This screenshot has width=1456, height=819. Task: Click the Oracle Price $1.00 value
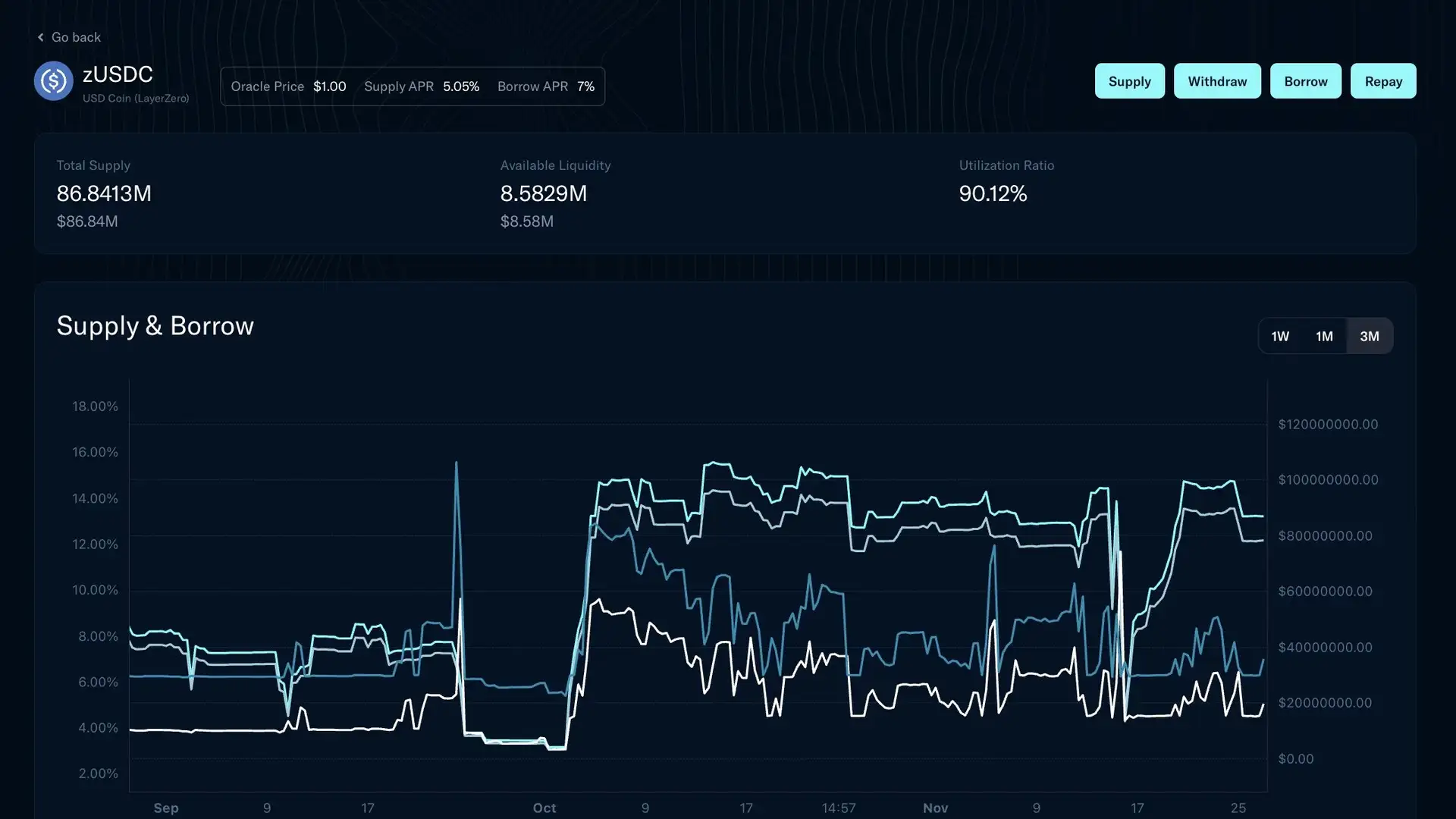tap(329, 86)
